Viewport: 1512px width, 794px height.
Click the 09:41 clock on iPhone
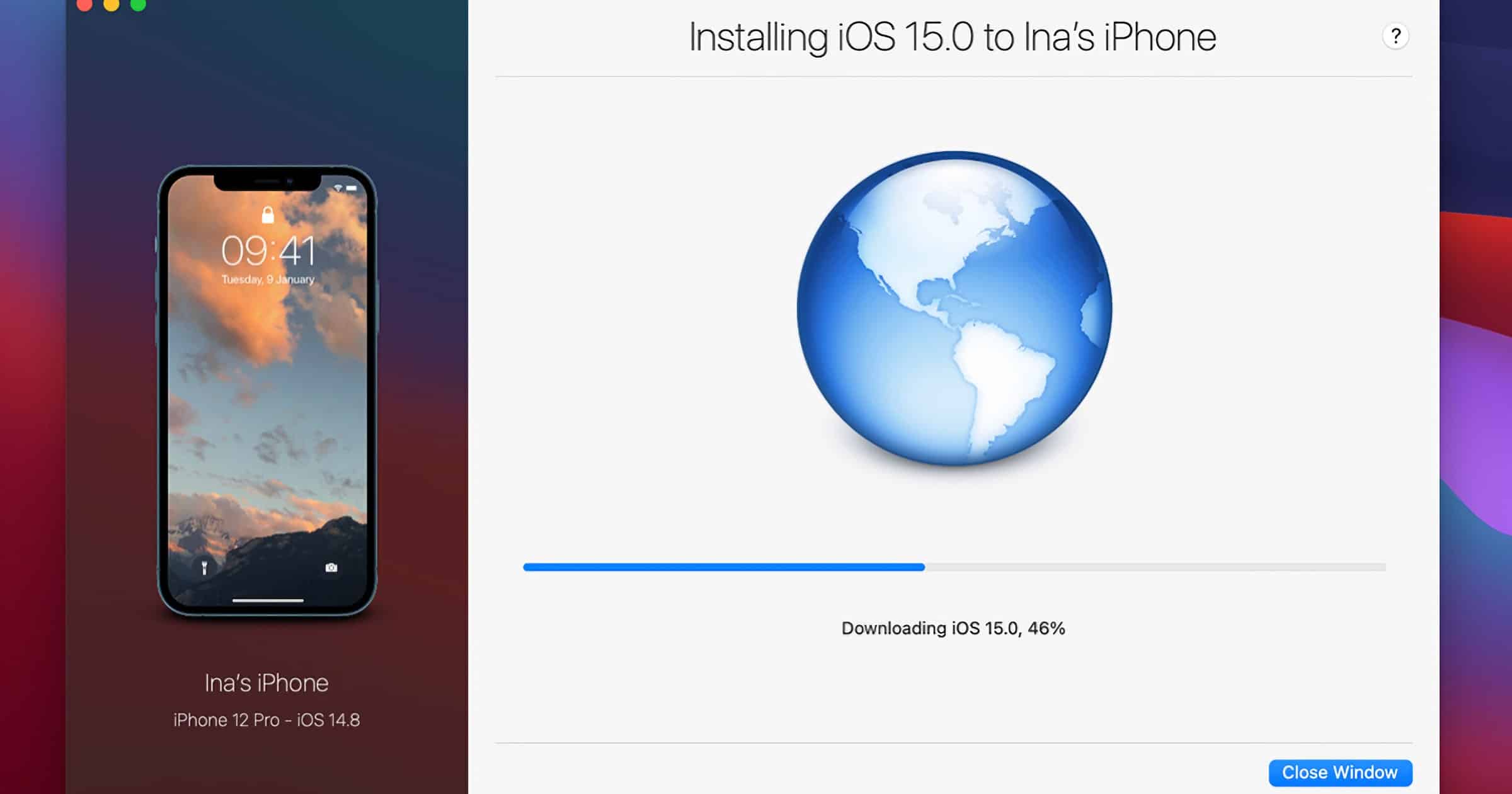tap(268, 251)
